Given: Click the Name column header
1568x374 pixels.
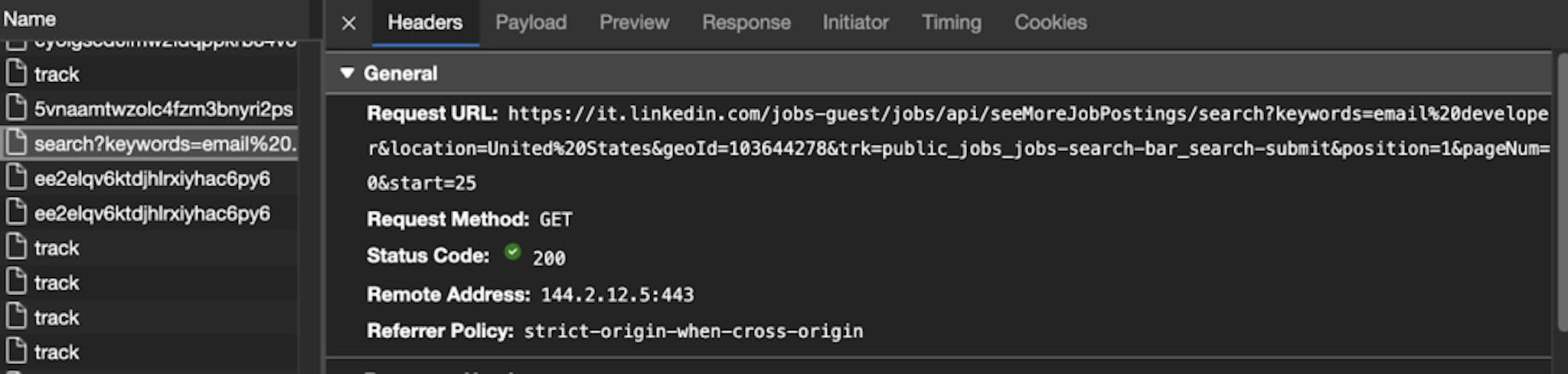Looking at the screenshot, I should (30, 19).
